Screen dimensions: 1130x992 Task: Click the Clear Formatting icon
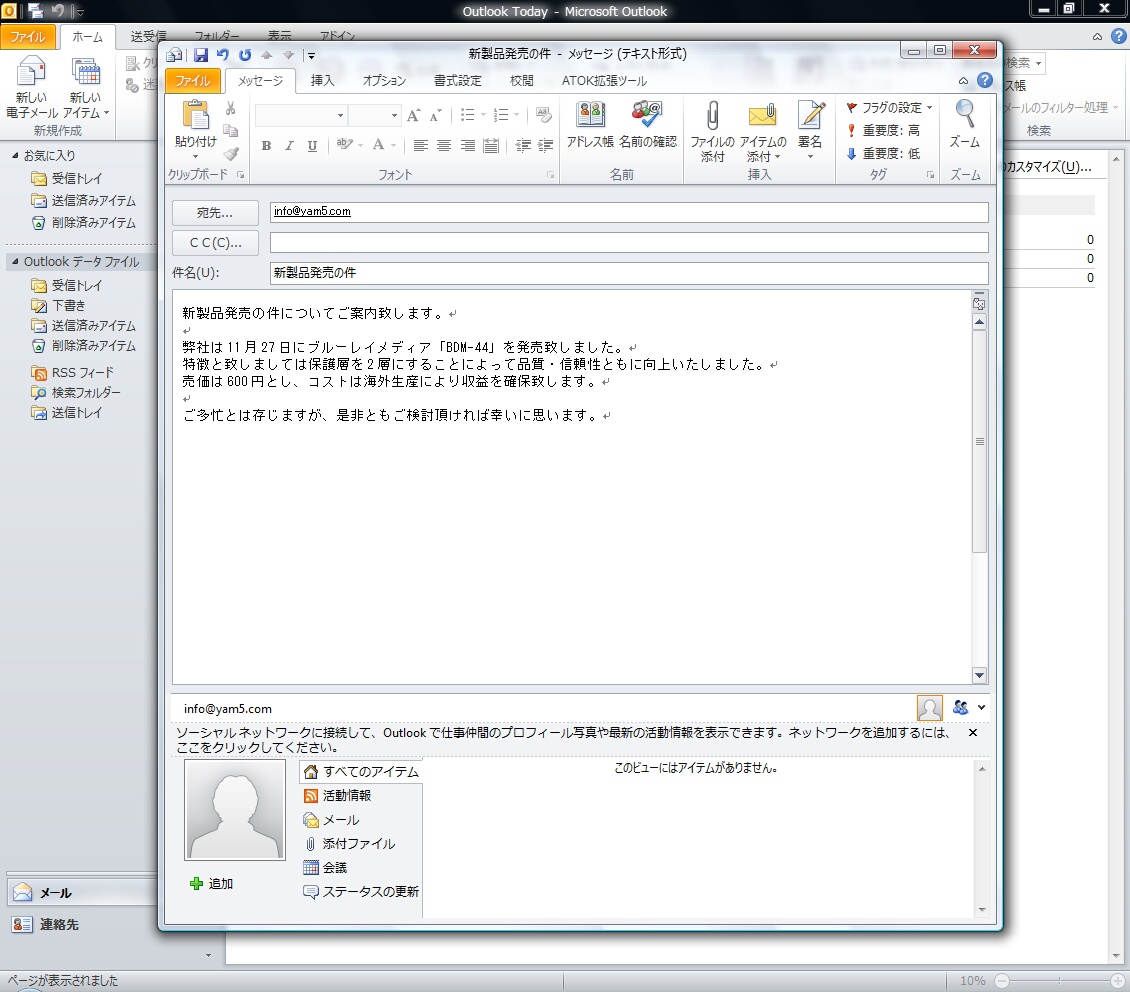pyautogui.click(x=544, y=115)
